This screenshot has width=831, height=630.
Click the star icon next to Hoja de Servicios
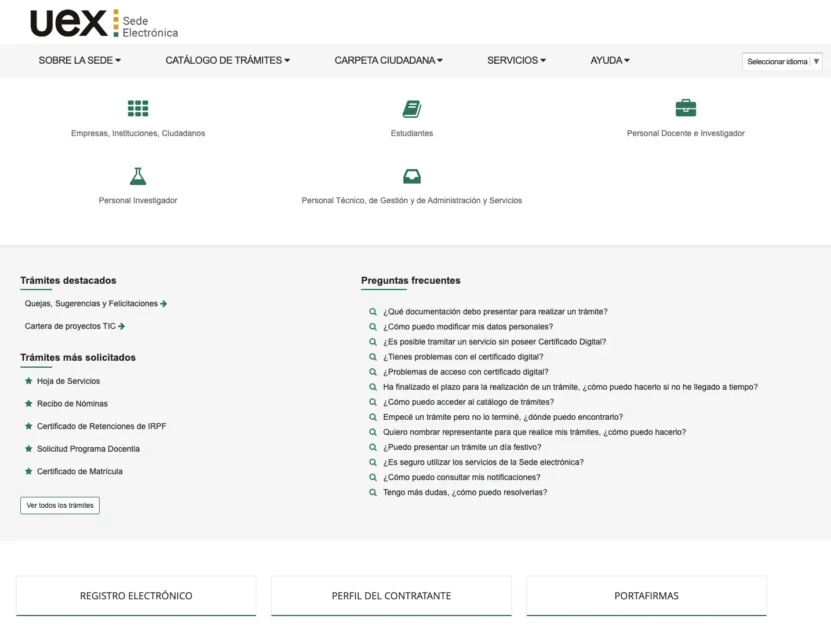click(x=29, y=381)
